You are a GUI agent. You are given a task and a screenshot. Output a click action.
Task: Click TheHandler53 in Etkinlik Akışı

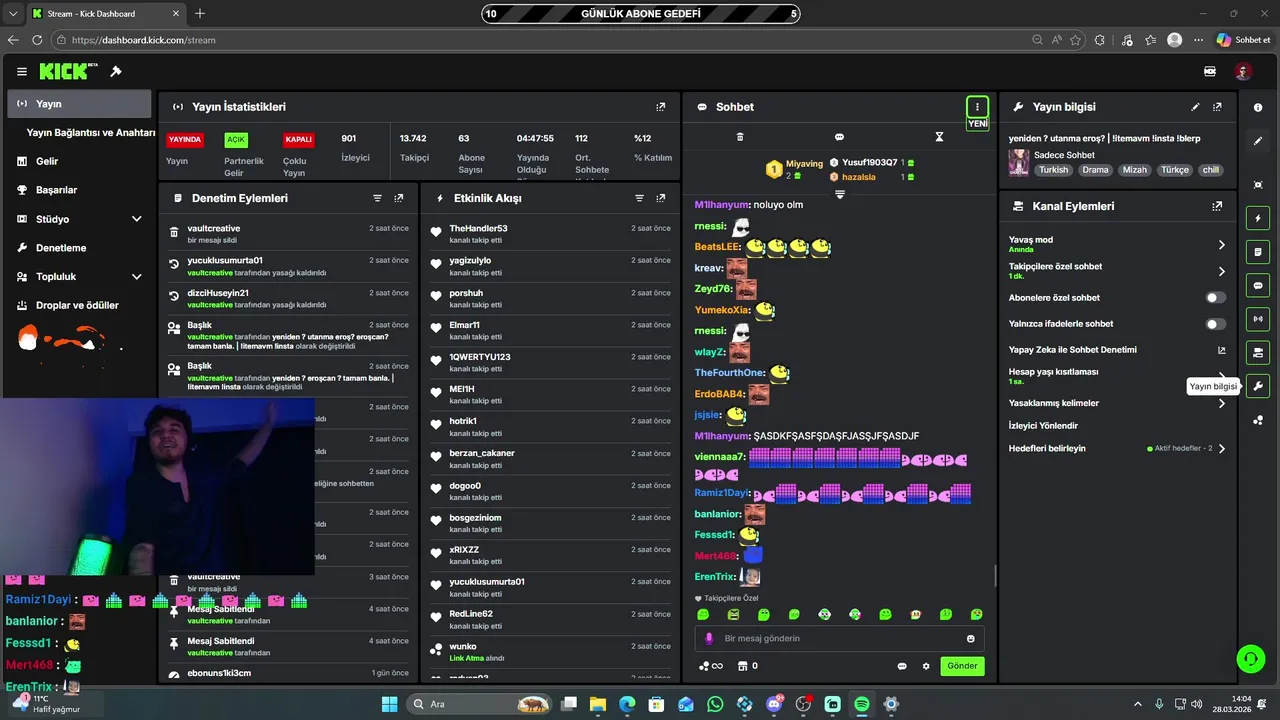click(478, 228)
